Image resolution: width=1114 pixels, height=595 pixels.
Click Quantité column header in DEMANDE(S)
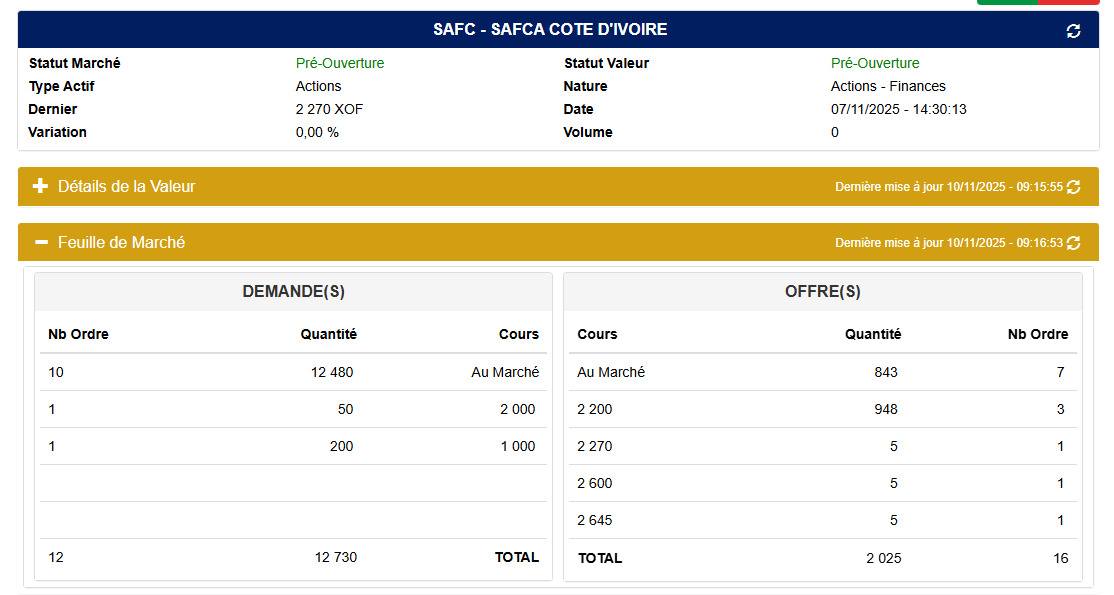[328, 334]
